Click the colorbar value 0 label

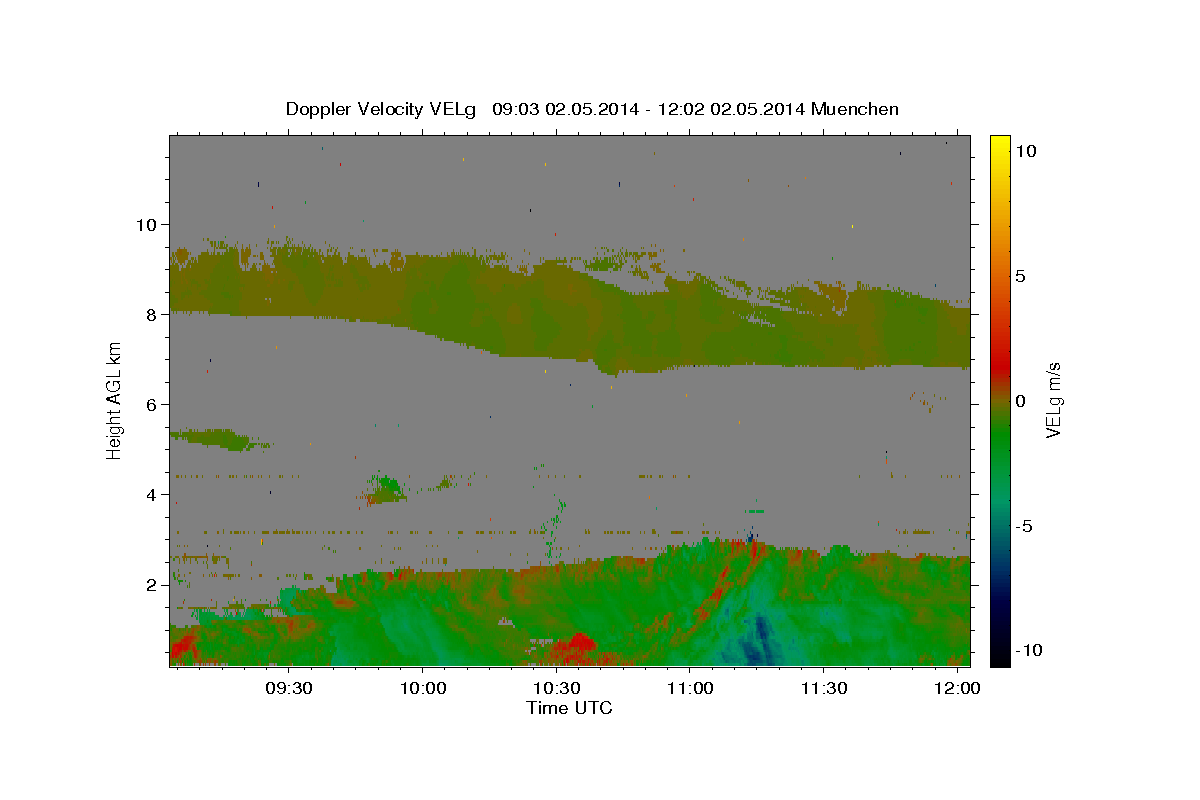pos(1020,401)
